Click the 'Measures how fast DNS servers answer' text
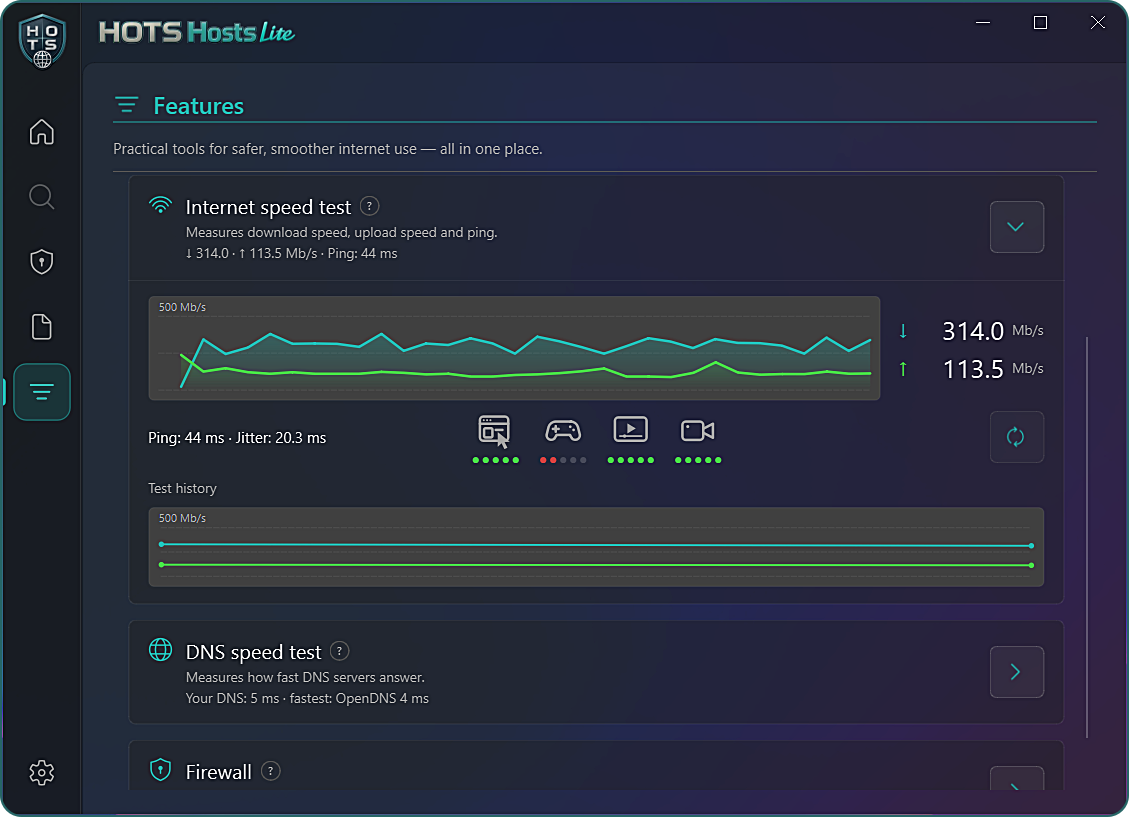This screenshot has width=1129, height=817. (x=305, y=677)
